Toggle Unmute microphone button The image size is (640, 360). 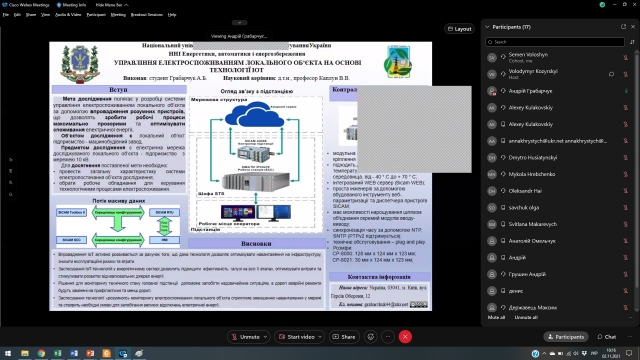click(245, 337)
